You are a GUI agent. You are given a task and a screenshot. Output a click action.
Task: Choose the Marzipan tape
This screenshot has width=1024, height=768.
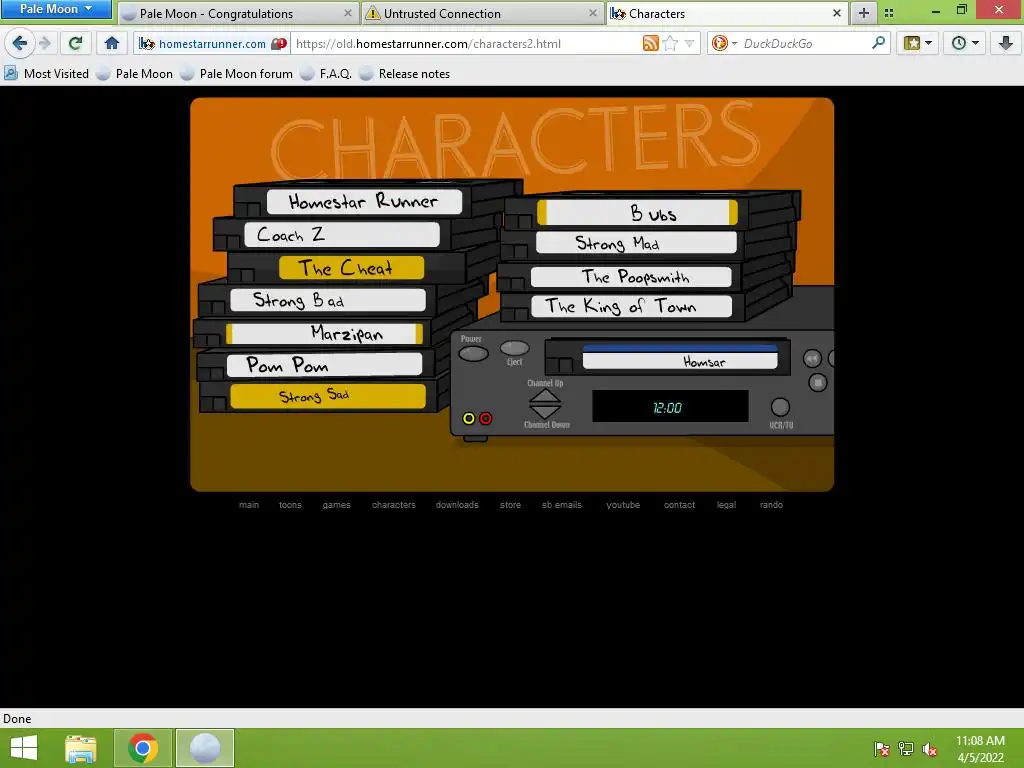pyautogui.click(x=325, y=334)
